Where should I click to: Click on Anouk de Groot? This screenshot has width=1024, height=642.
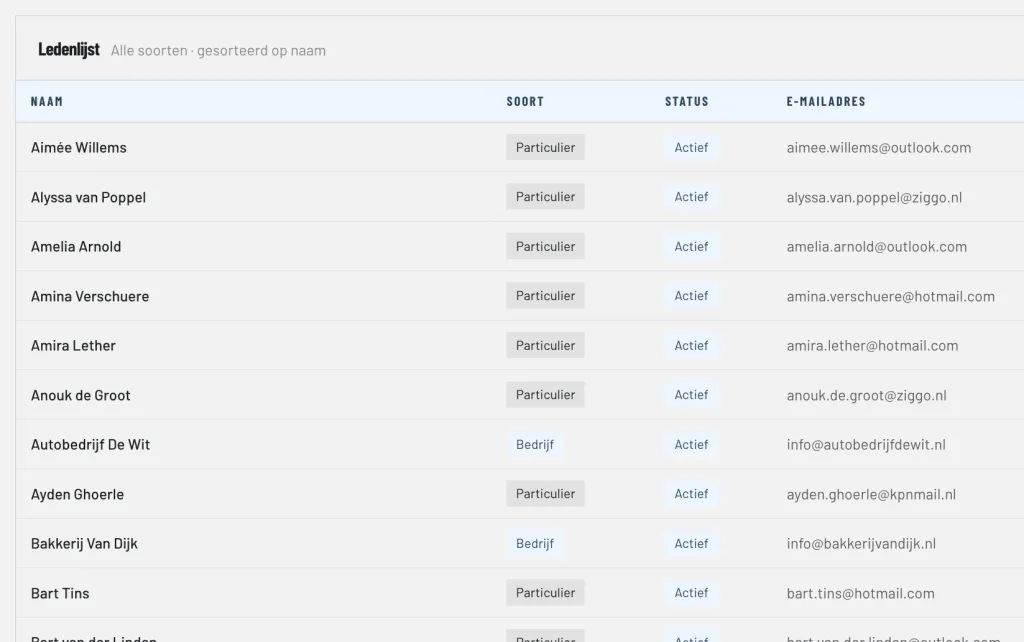[80, 395]
